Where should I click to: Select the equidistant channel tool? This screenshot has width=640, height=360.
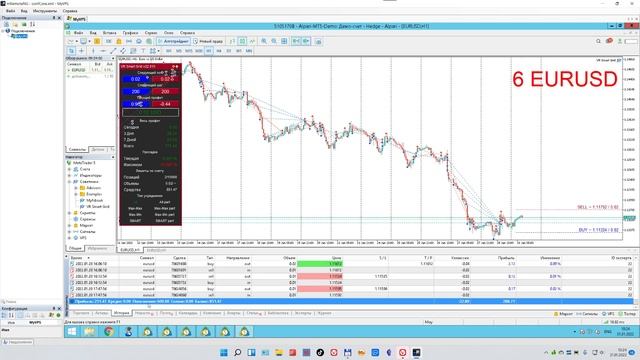pyautogui.click(x=123, y=51)
